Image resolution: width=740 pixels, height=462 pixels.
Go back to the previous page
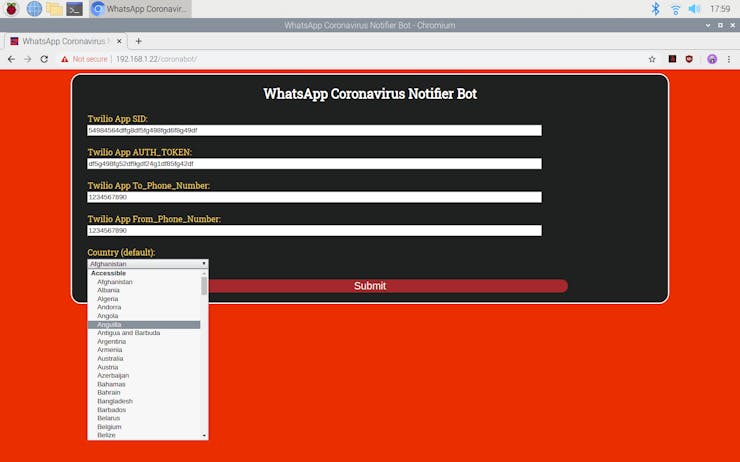pyautogui.click(x=11, y=59)
